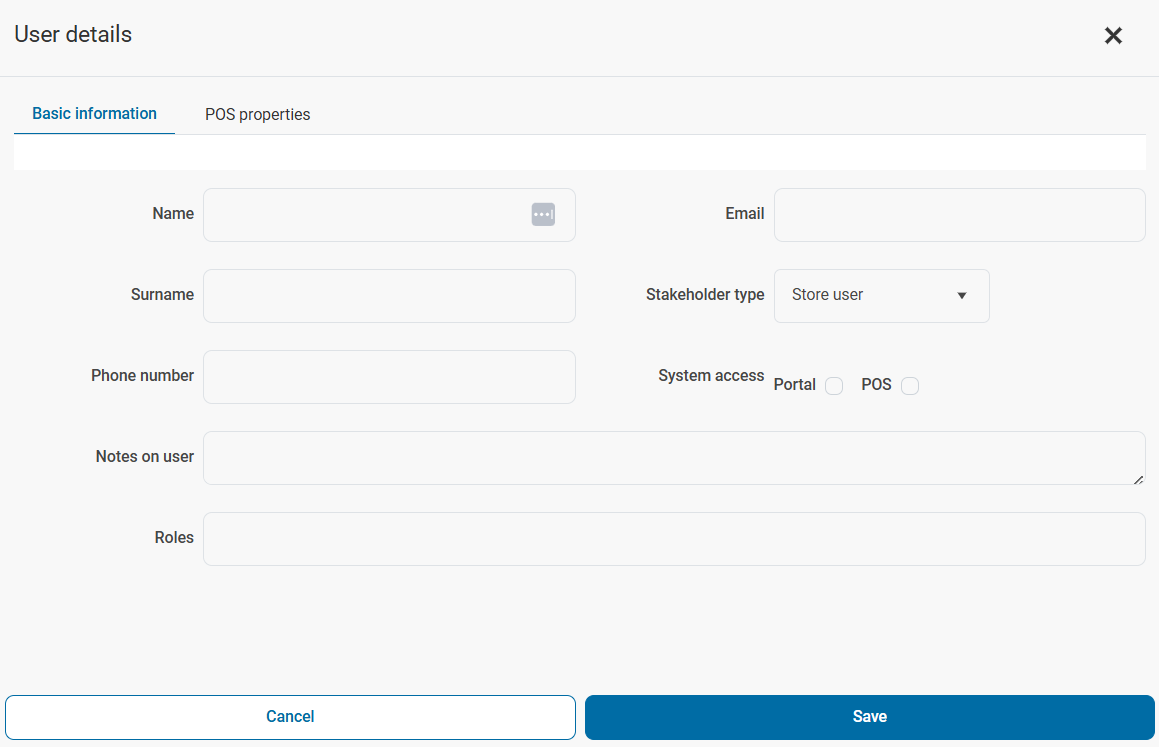This screenshot has width=1159, height=747.
Task: Expand the Stakeholder type dropdown
Action: (881, 296)
